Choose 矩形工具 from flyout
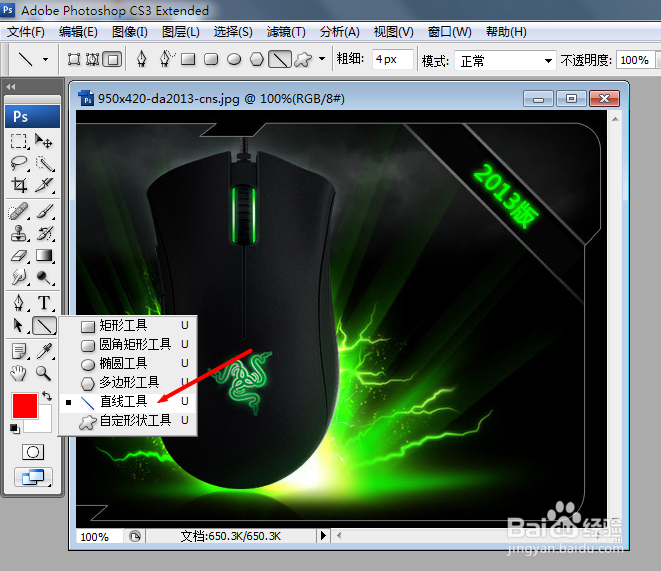 coord(128,325)
